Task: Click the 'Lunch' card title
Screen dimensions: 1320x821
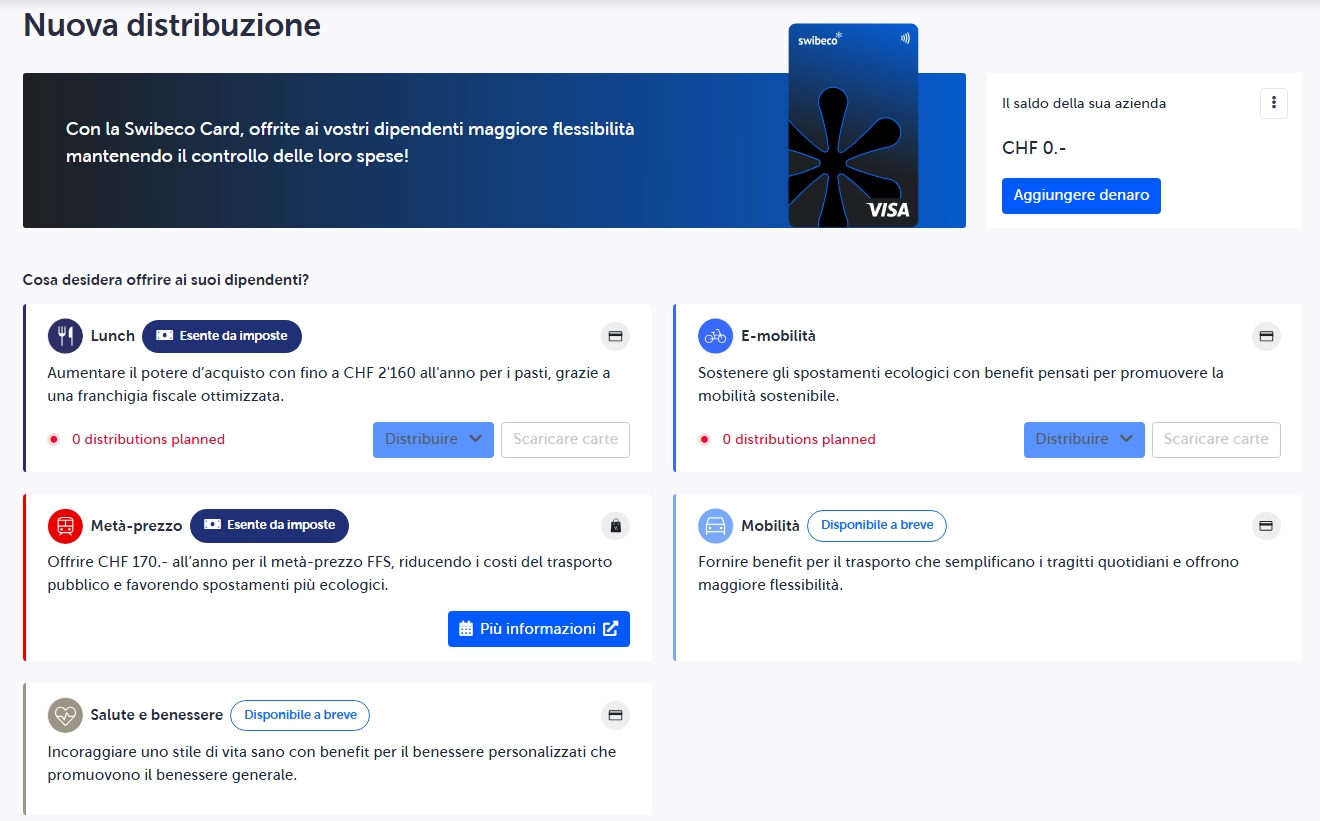Action: pos(112,336)
